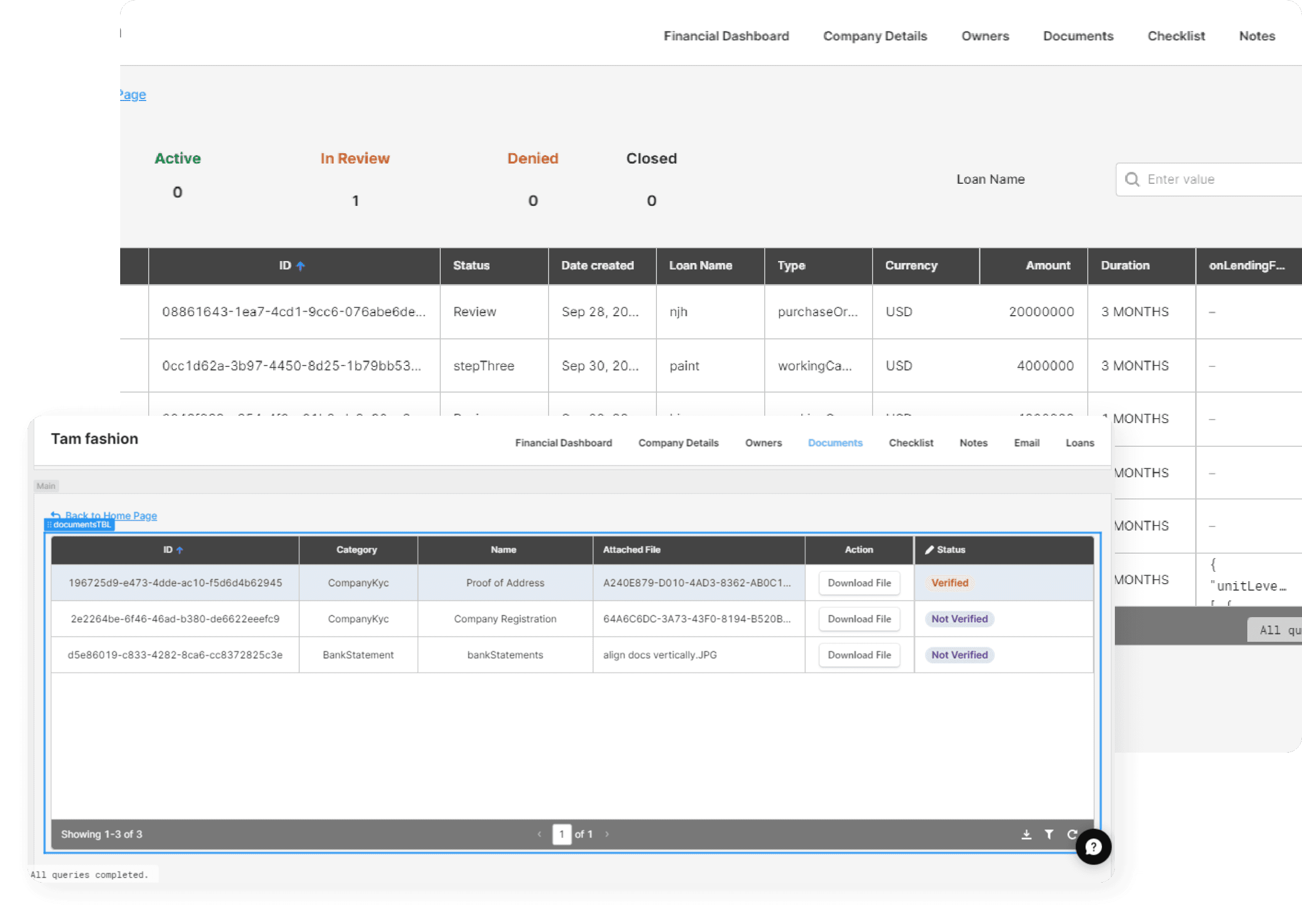Click page number box in documents pagination

point(561,834)
